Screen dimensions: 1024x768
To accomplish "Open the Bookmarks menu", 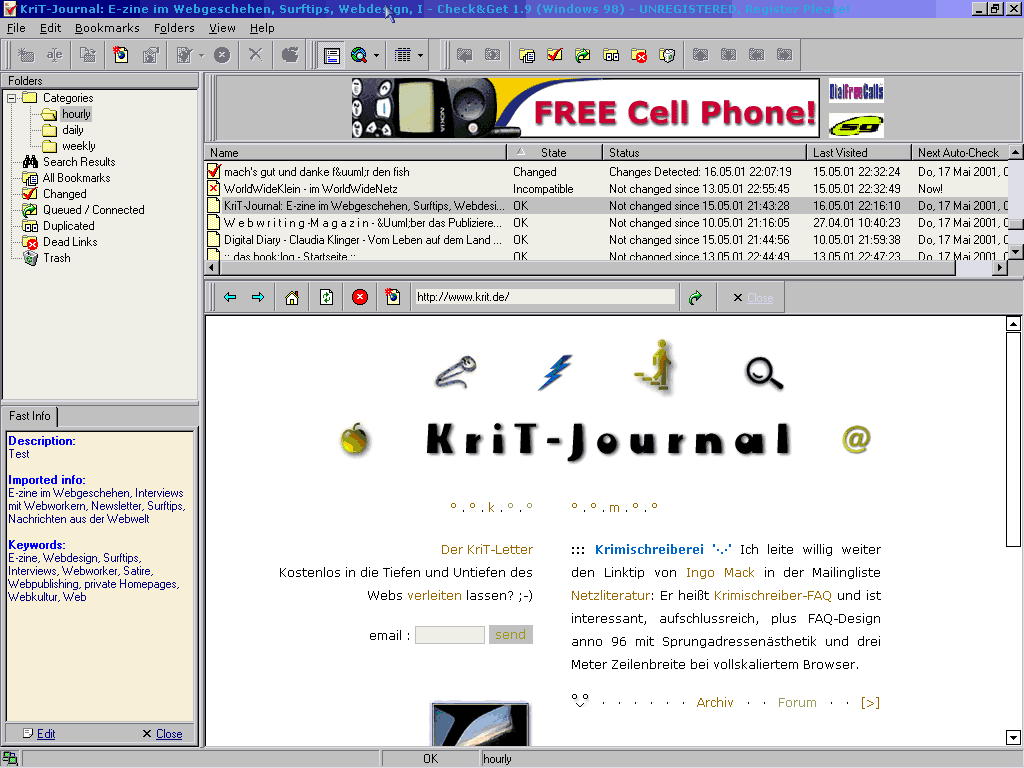I will click(107, 28).
